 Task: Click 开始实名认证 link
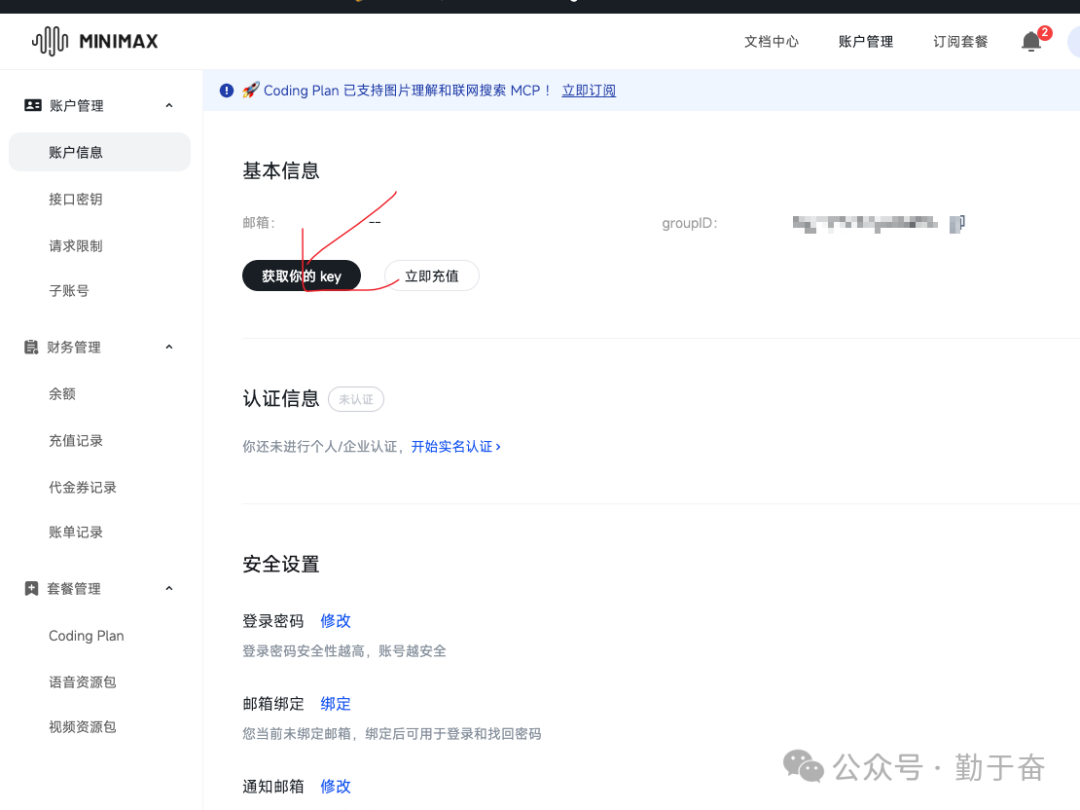point(452,446)
